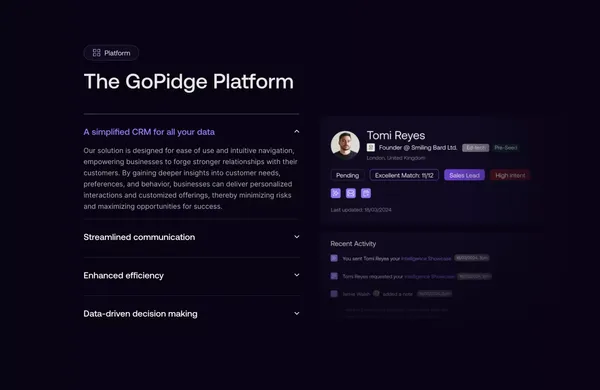This screenshot has height=390, width=600.
Task: Click the icon beside 'Tomi Reyes requested your'
Action: tap(334, 276)
